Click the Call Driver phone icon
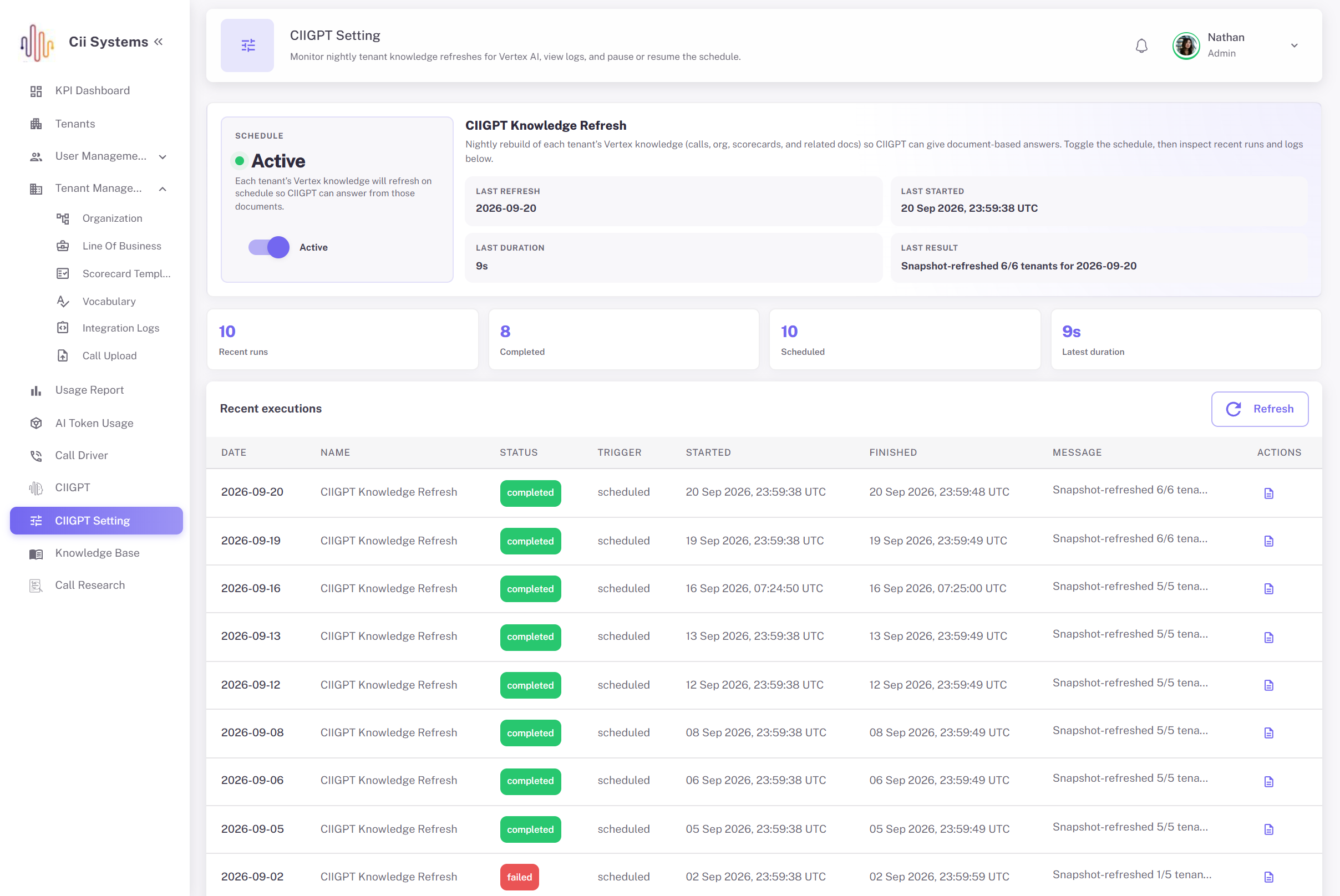Screen dimensions: 1340x896 pyautogui.click(x=36, y=456)
